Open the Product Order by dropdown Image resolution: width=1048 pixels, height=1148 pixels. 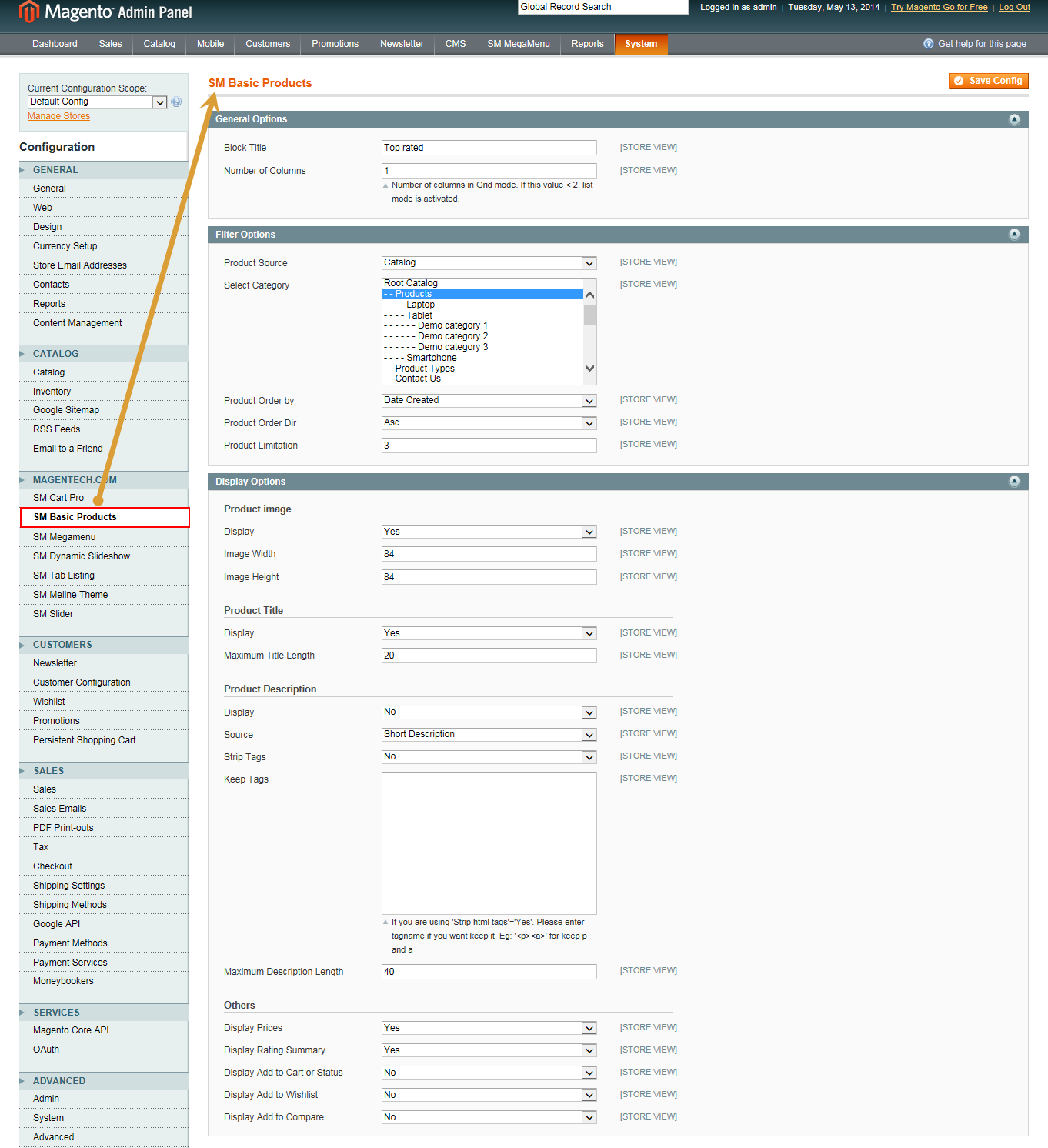pos(489,401)
